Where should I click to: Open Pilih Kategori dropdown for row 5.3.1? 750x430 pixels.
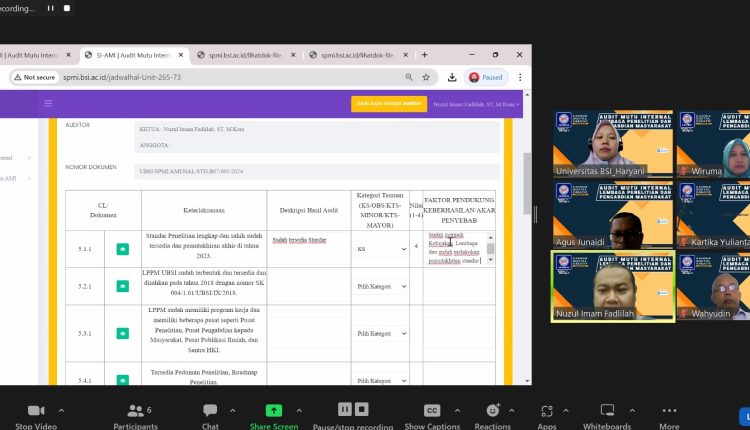[381, 333]
